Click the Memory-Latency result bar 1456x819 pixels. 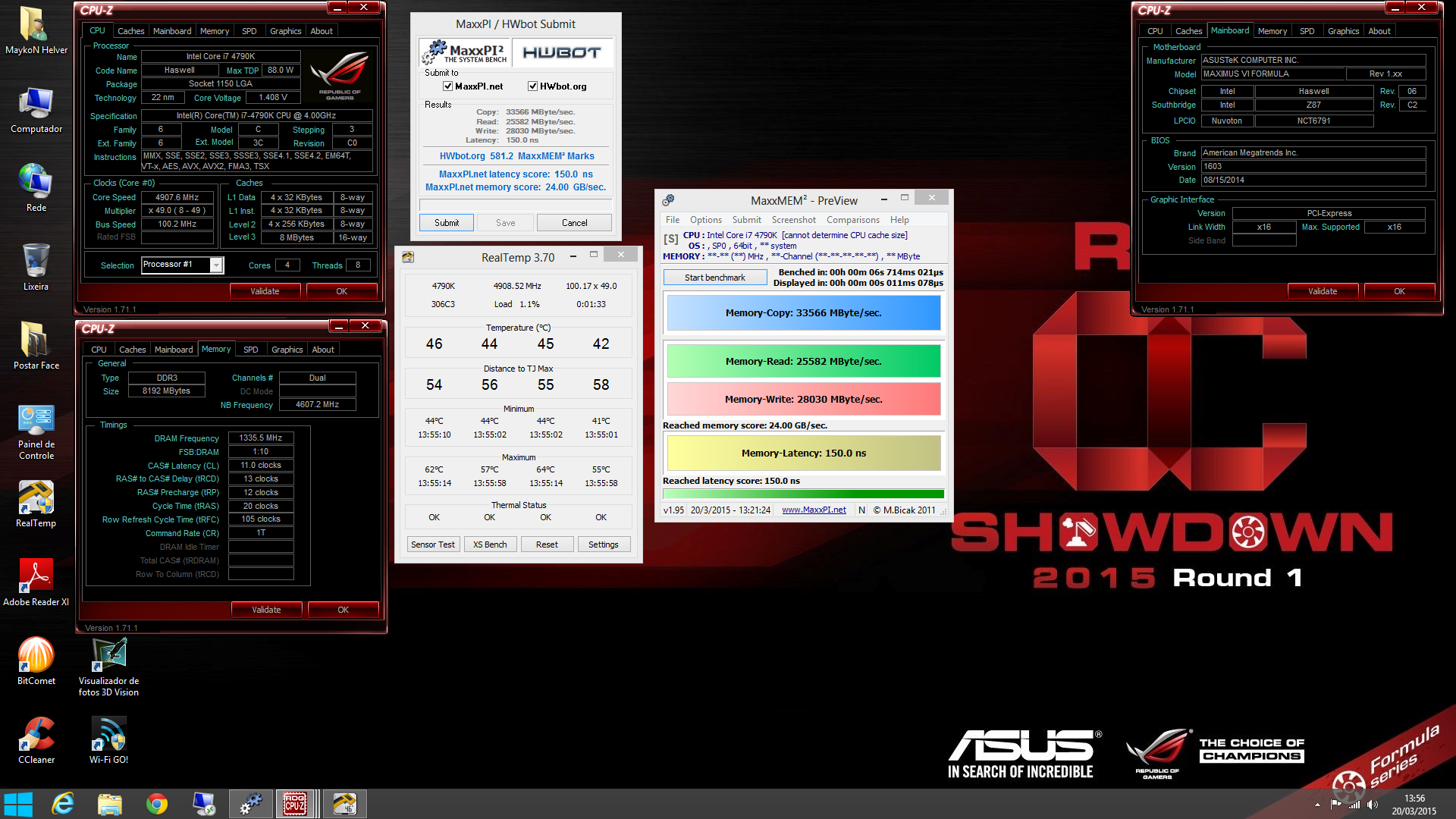coord(804,453)
